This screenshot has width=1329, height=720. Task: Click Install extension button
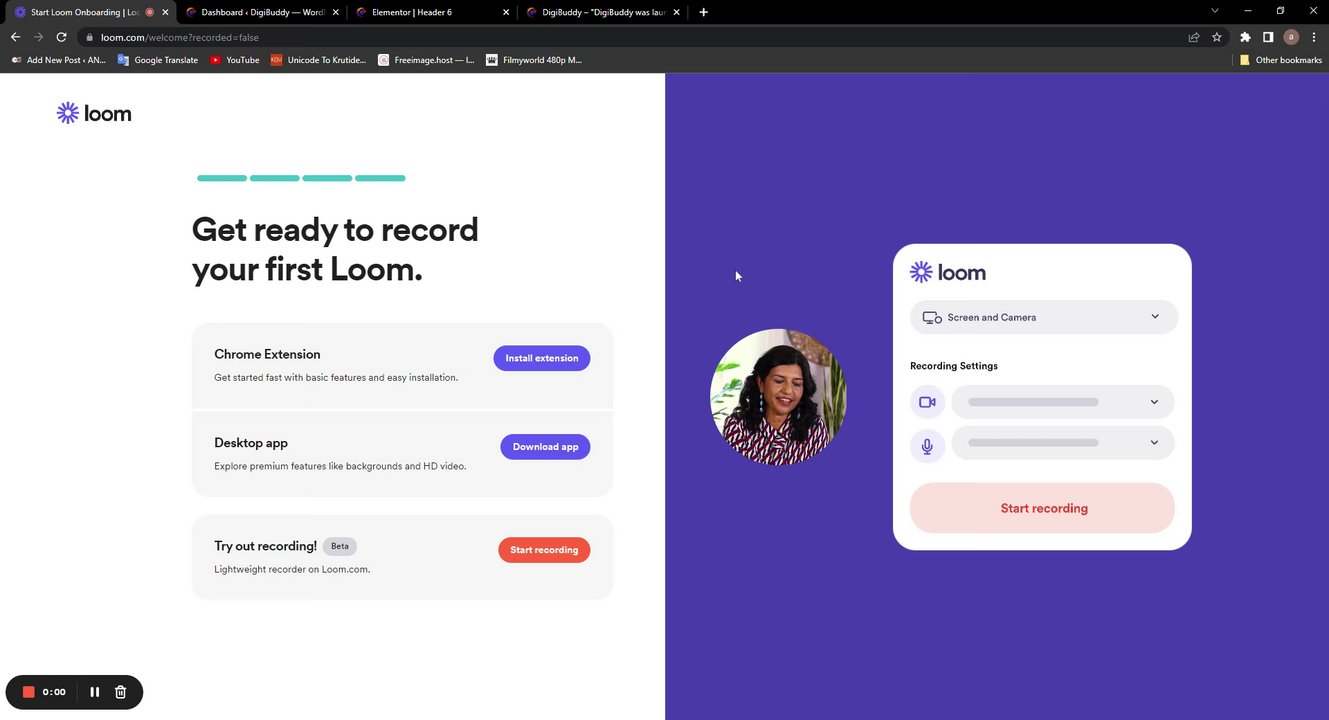point(541,358)
